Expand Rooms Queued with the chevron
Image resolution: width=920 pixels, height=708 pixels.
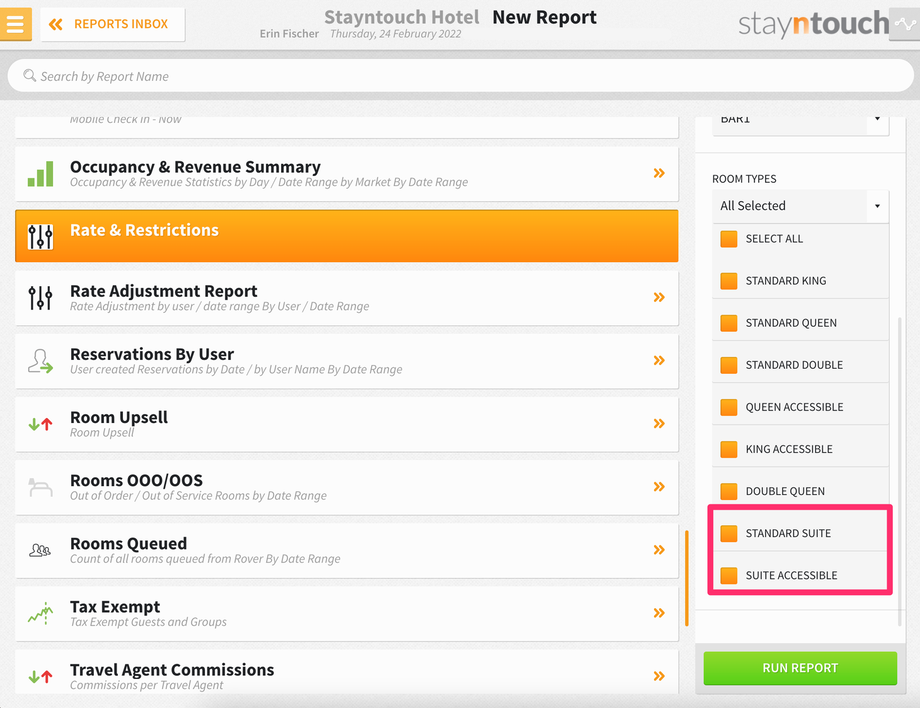(659, 550)
